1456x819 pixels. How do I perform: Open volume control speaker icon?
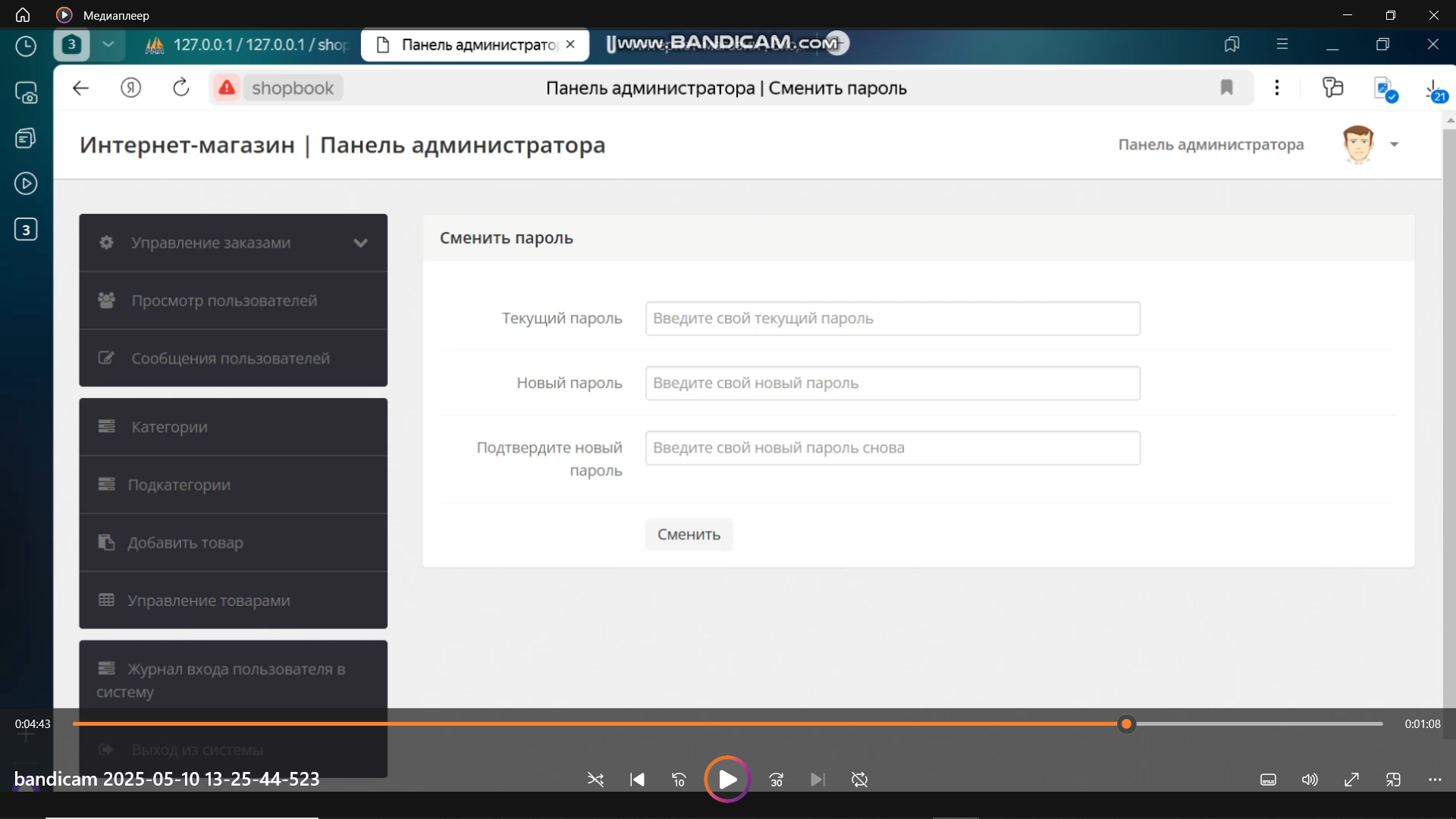coord(1310,780)
